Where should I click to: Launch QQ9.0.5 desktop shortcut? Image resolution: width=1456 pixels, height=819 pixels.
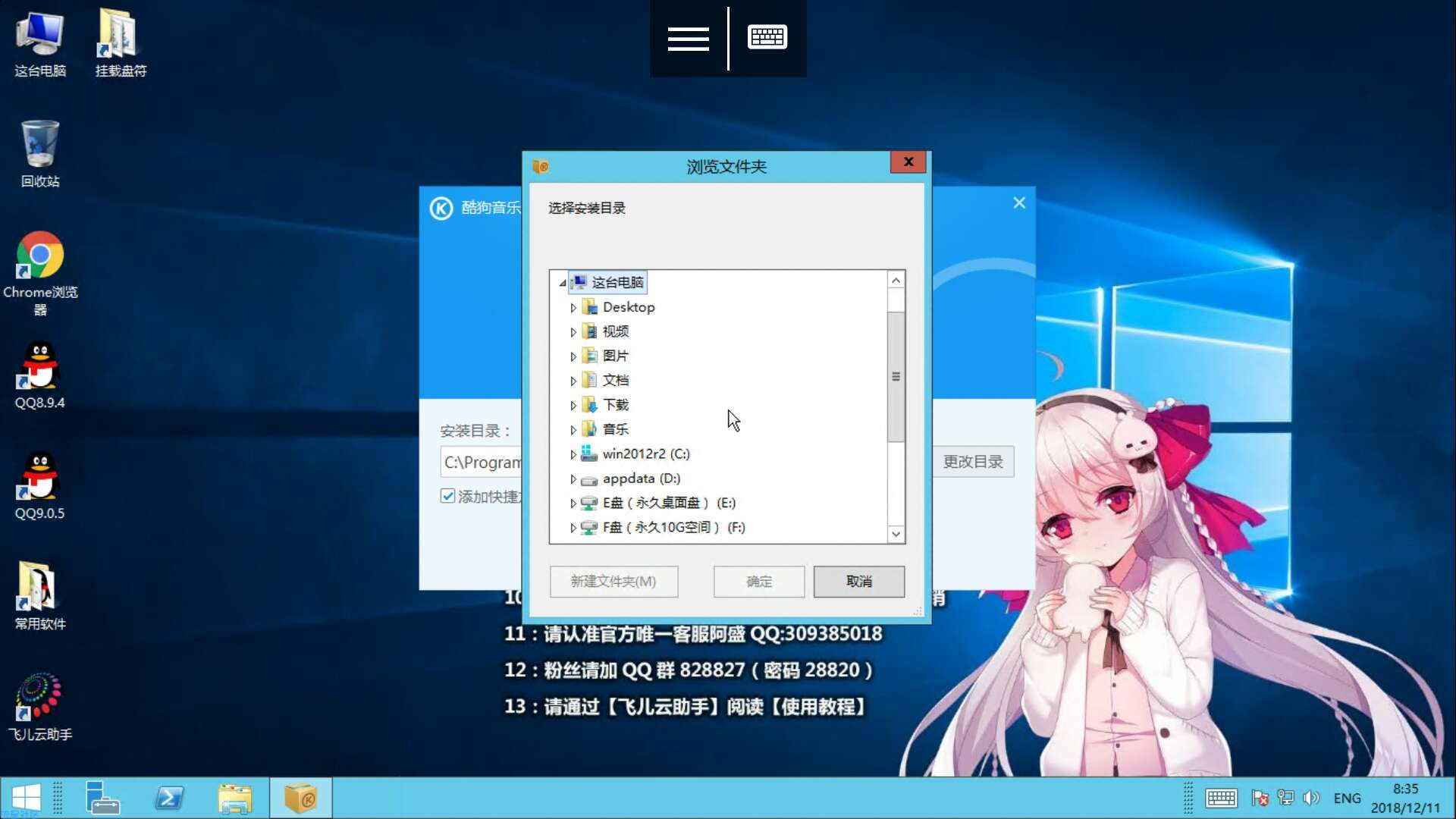click(40, 485)
